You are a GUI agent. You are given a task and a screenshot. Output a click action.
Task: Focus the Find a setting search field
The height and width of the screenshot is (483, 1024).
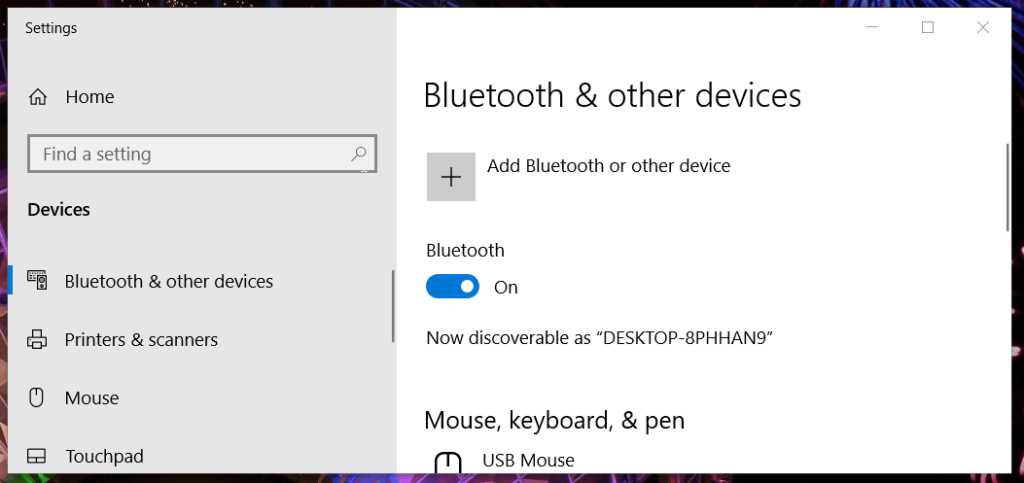tap(202, 154)
